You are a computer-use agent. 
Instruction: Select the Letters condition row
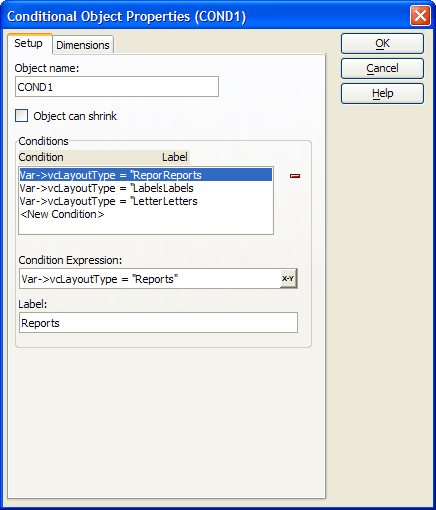pyautogui.click(x=146, y=201)
